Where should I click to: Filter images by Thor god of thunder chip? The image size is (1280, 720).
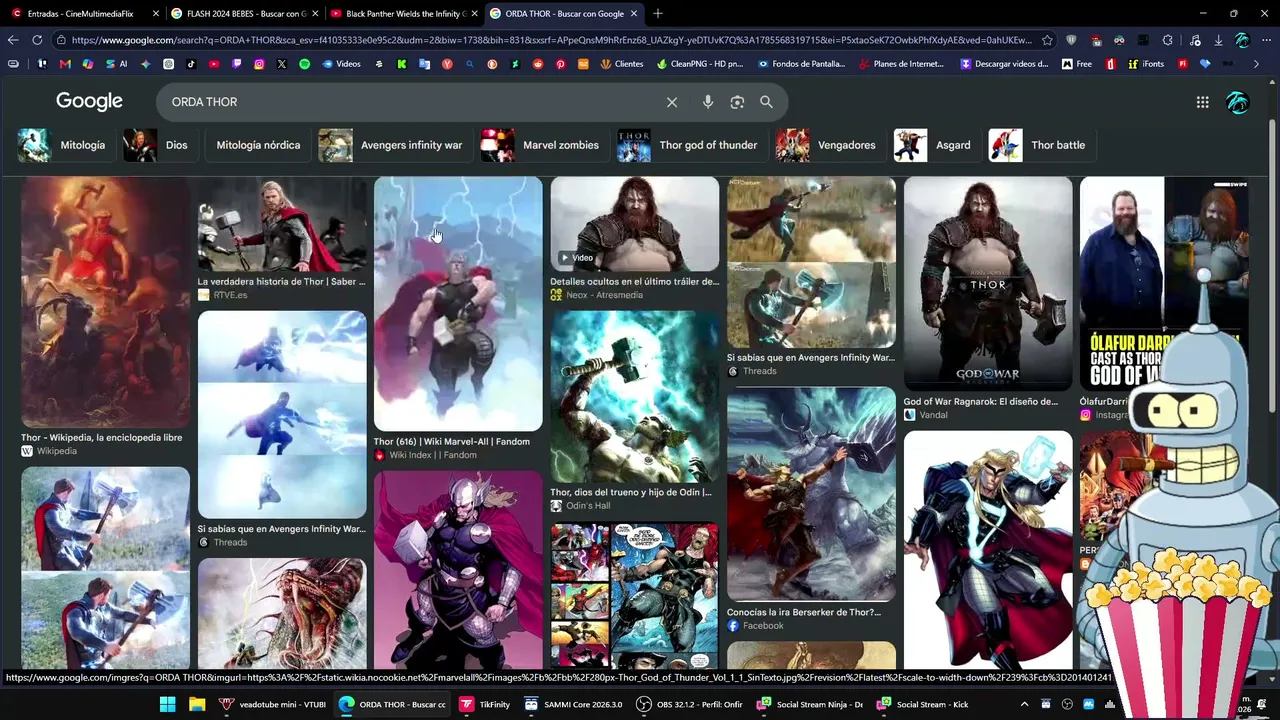(691, 145)
